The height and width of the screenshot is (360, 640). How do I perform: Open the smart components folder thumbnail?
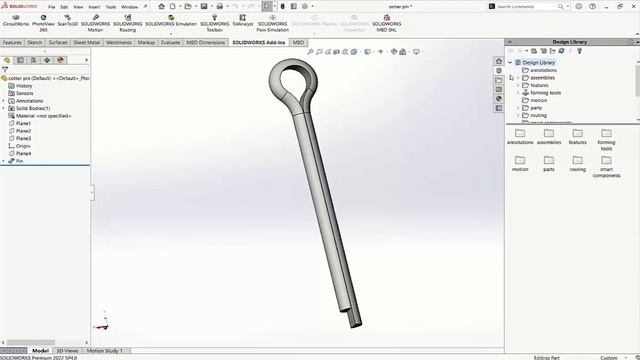tap(607, 167)
